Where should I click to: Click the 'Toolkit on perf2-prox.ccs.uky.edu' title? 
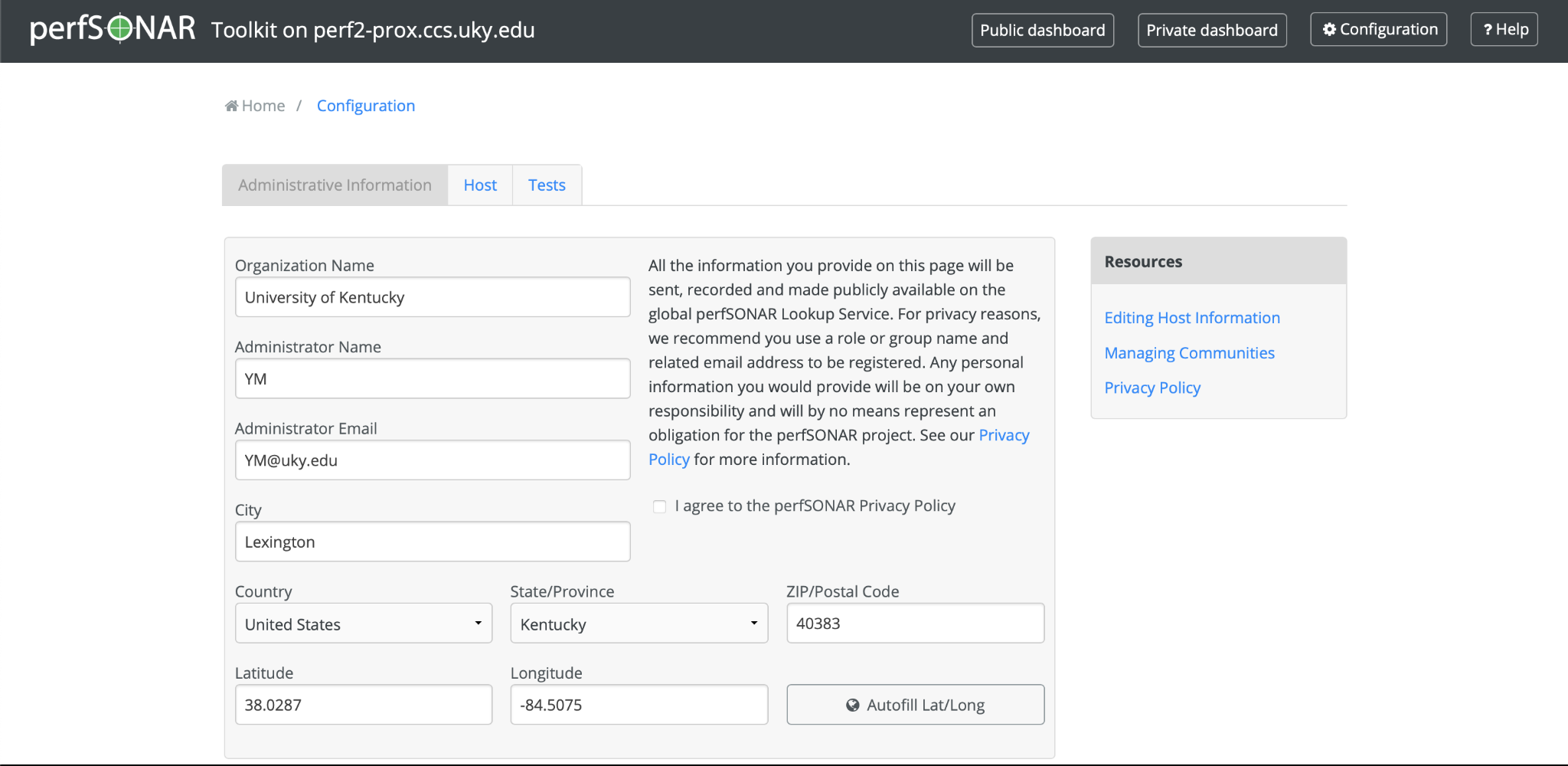pos(373,30)
